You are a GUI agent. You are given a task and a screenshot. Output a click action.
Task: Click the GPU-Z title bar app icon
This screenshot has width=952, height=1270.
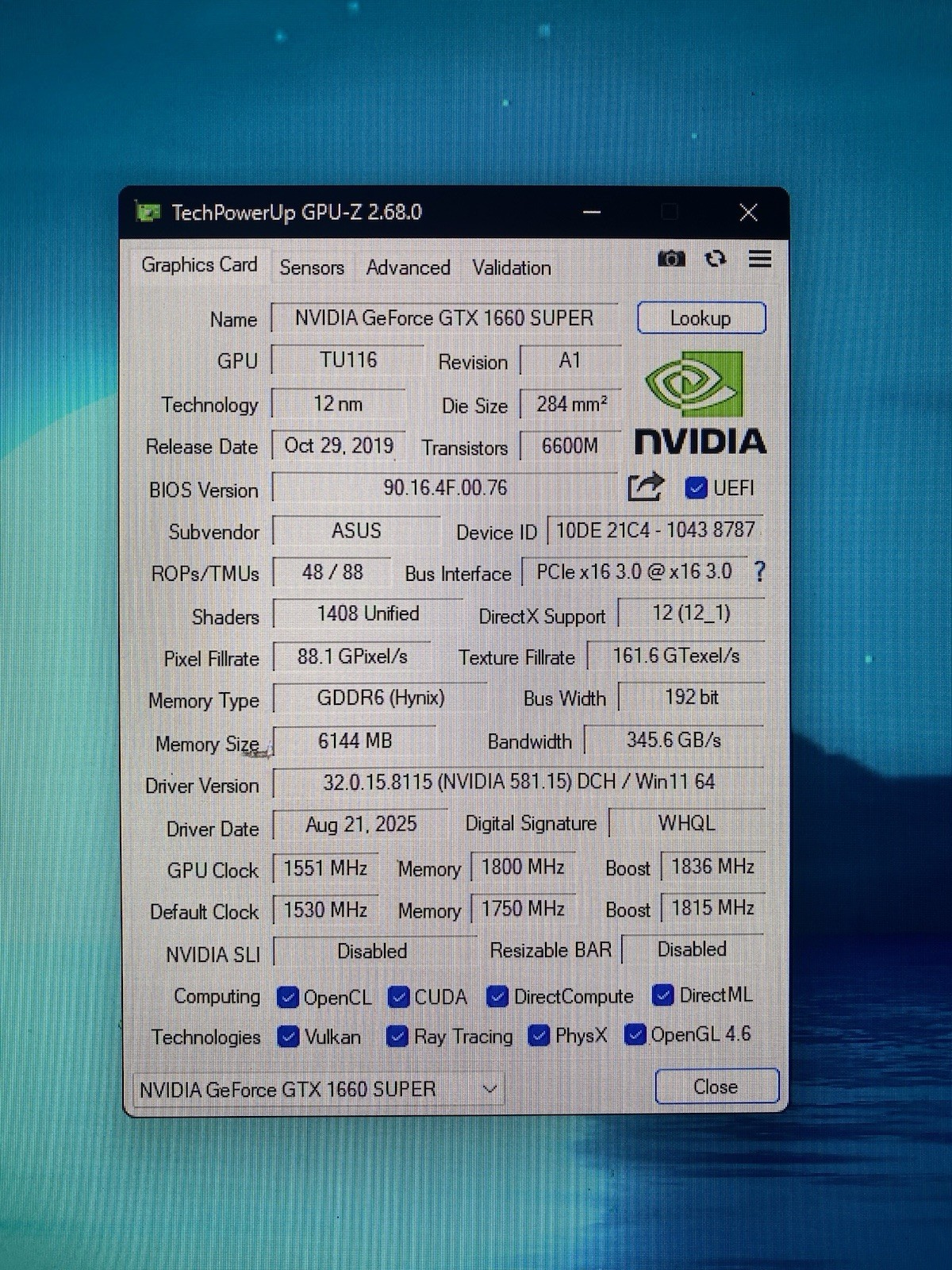(x=148, y=212)
